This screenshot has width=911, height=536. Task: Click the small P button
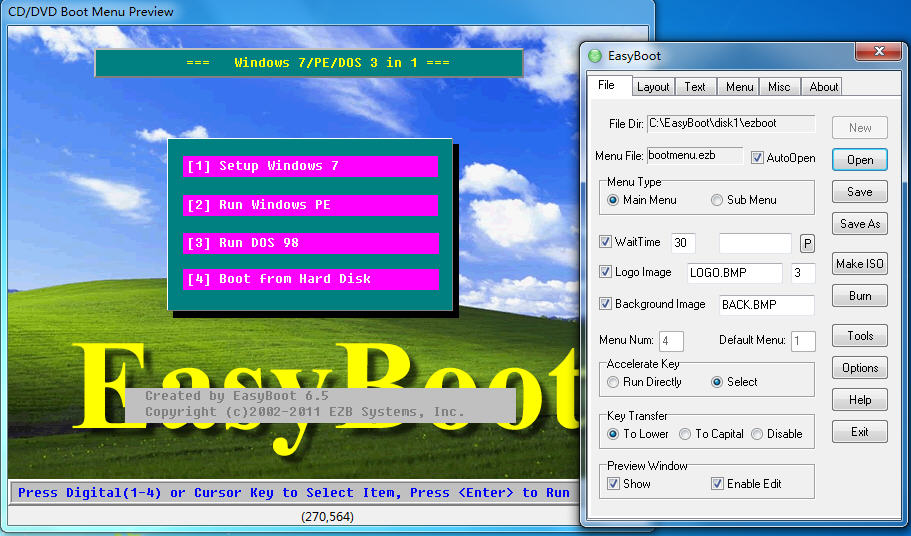(807, 244)
